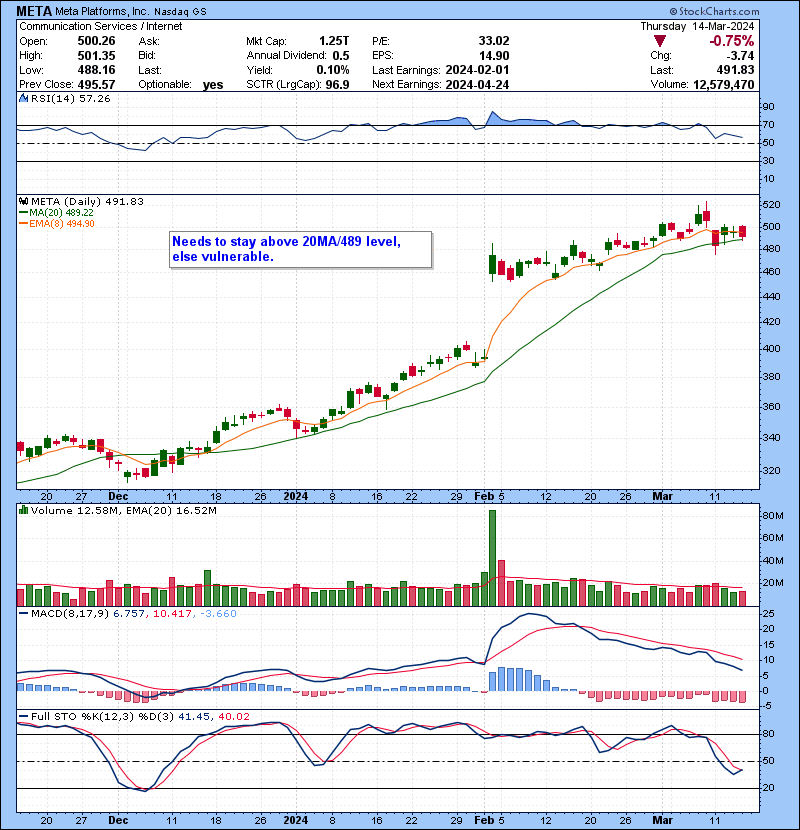Click the 'Dec' label on the price chart date axis
The width and height of the screenshot is (800, 830).
coord(118,496)
